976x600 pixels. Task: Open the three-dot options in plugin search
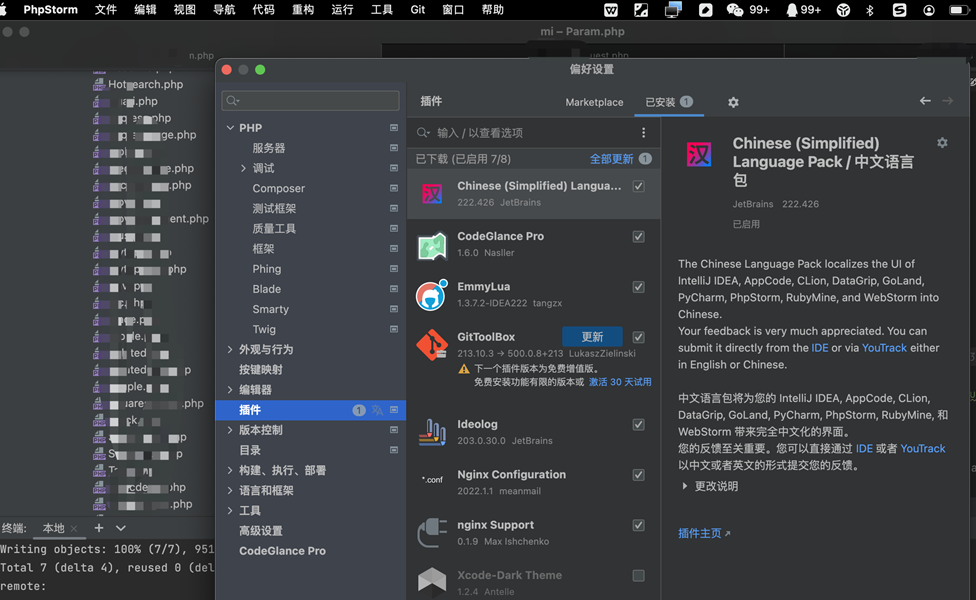click(644, 133)
